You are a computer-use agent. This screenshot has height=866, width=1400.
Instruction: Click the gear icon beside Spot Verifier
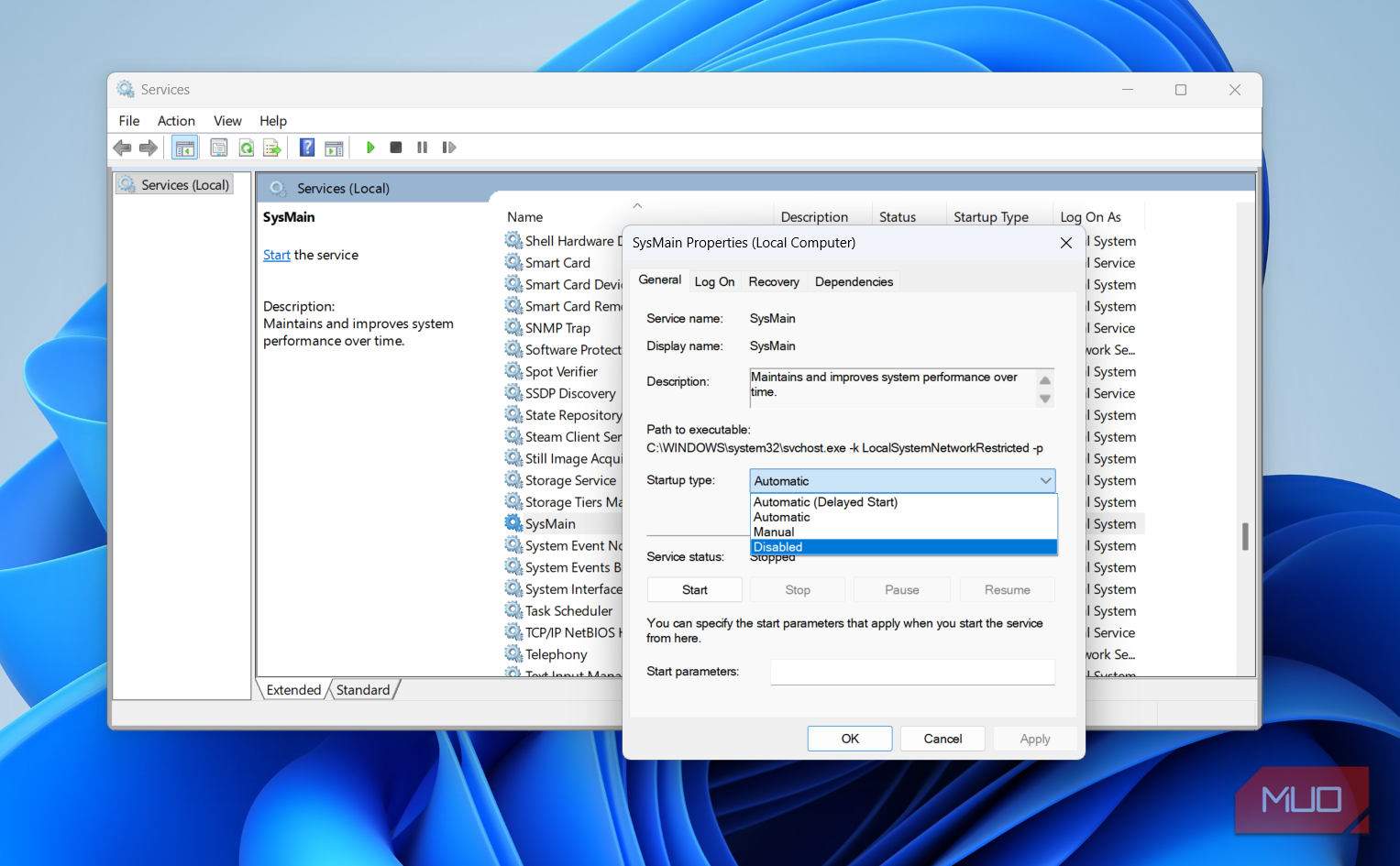513,371
